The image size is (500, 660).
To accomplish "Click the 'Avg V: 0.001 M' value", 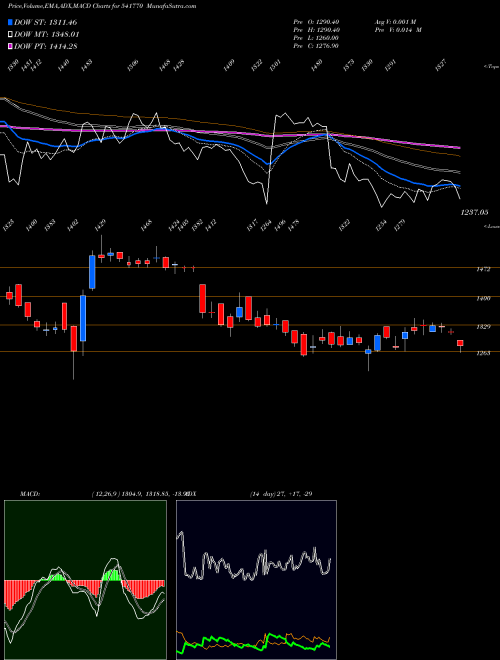I will pyautogui.click(x=398, y=21).
